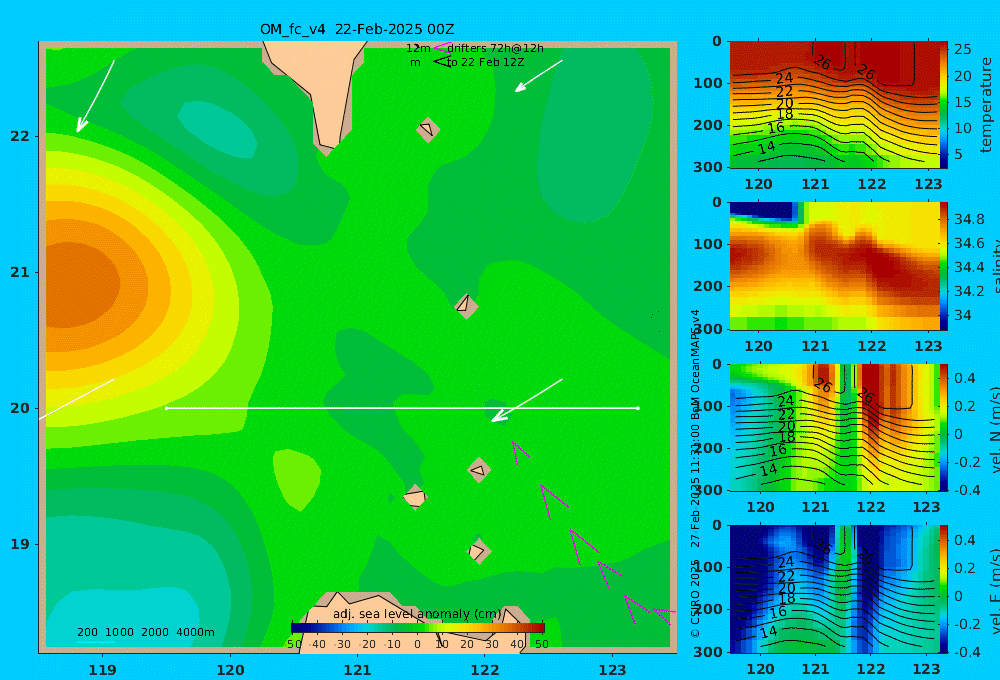Click the magenta drifter arrow in the legend
This screenshot has height=680, width=1000.
[x=441, y=47]
